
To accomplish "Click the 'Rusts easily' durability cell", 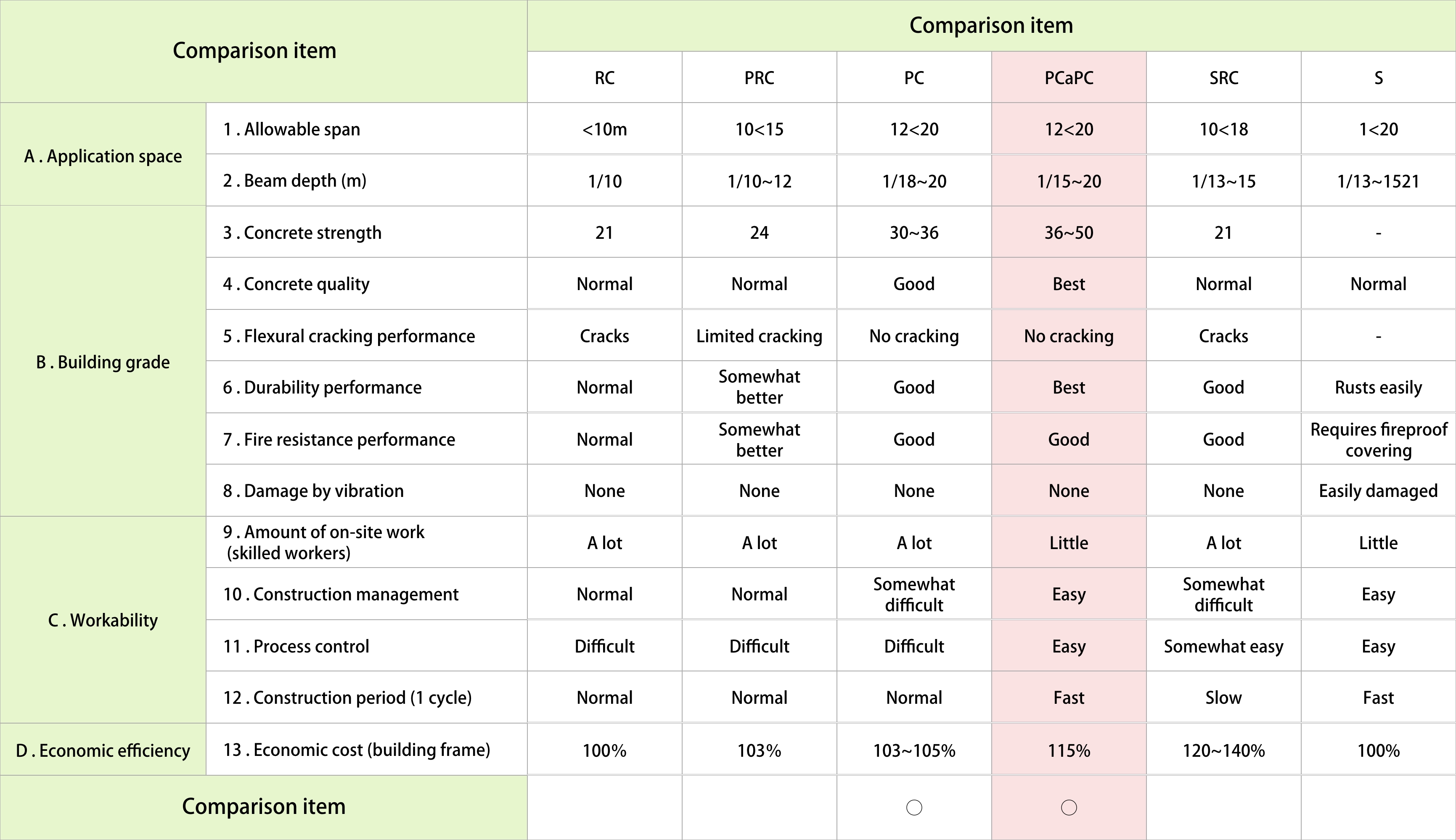I will (1378, 387).
